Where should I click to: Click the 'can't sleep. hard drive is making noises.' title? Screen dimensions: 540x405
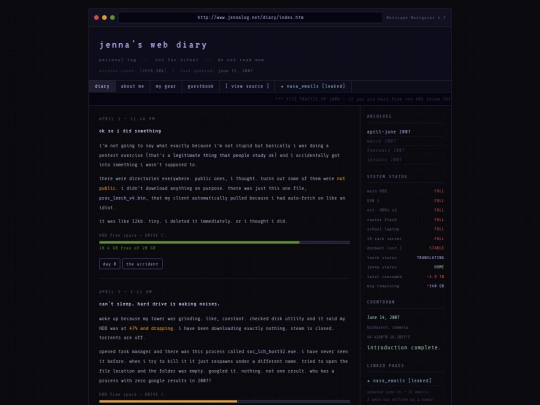[159, 304]
